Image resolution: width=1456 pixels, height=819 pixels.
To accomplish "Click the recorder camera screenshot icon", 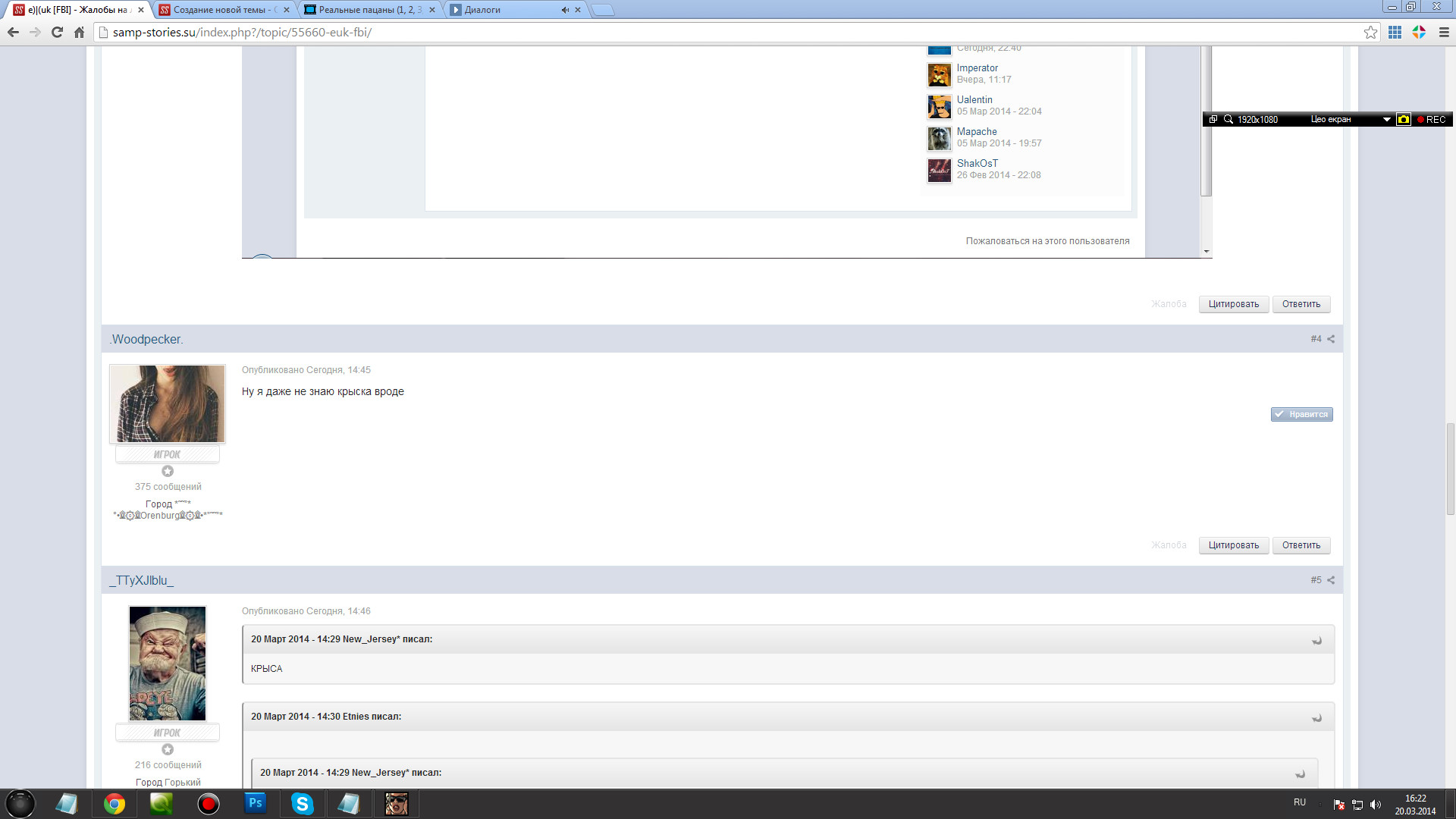I will point(1404,119).
